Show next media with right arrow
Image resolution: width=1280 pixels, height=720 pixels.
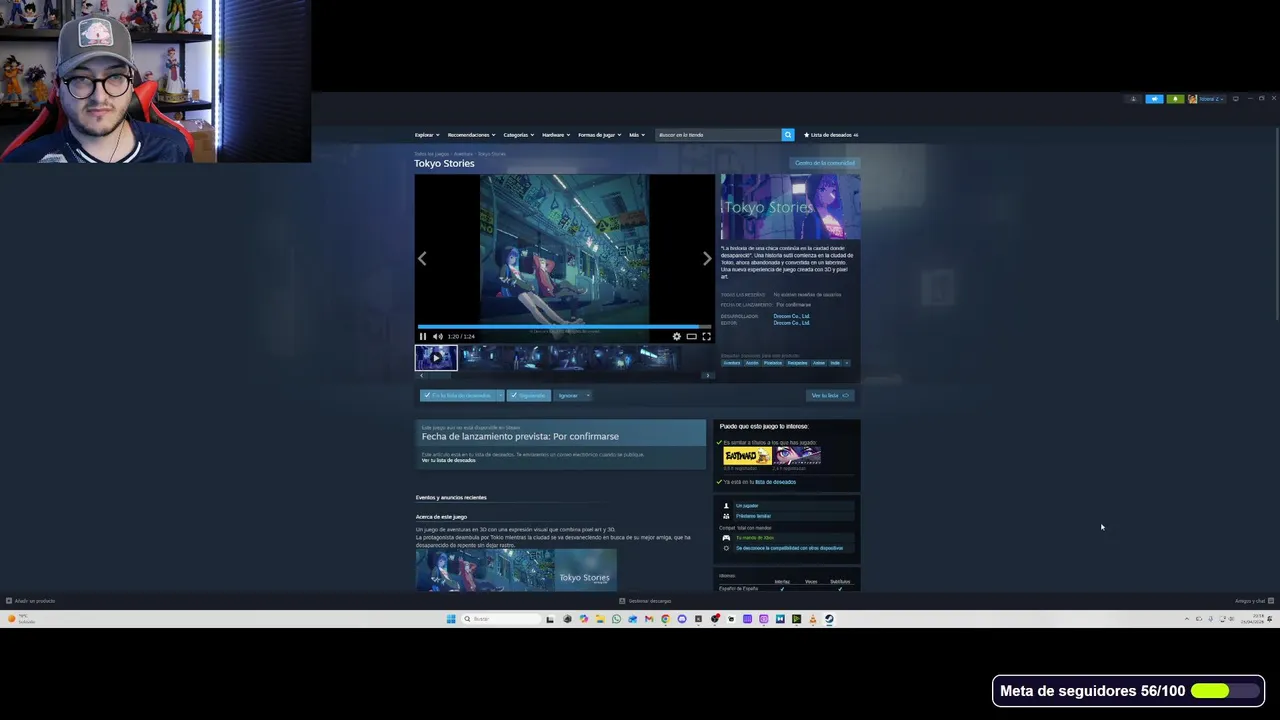(x=707, y=258)
